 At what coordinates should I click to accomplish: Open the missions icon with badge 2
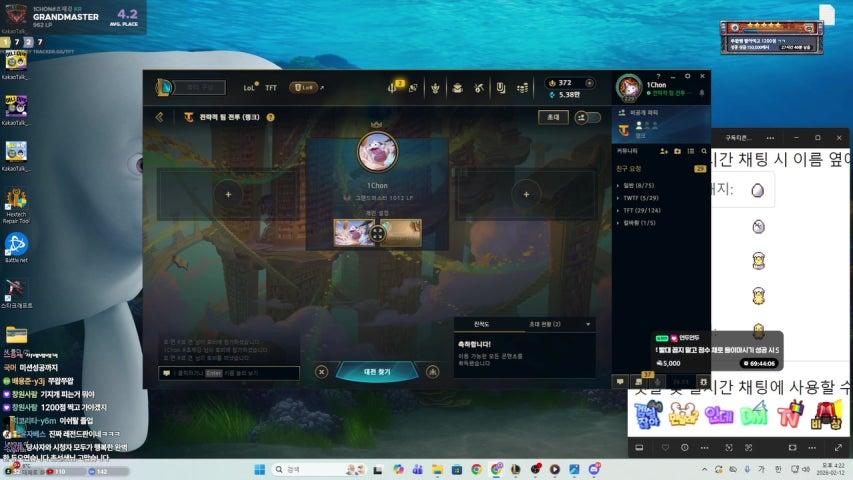394,87
